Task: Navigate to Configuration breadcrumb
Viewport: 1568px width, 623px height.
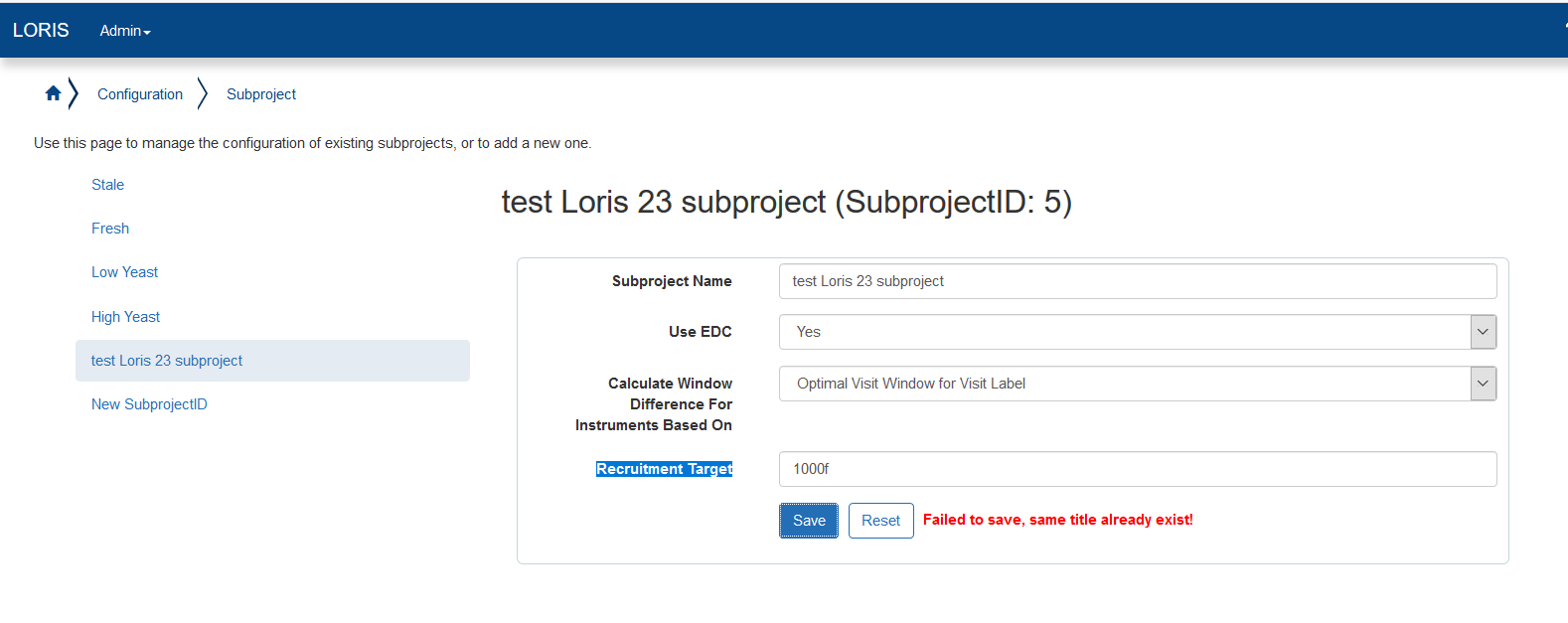Action: [x=139, y=93]
